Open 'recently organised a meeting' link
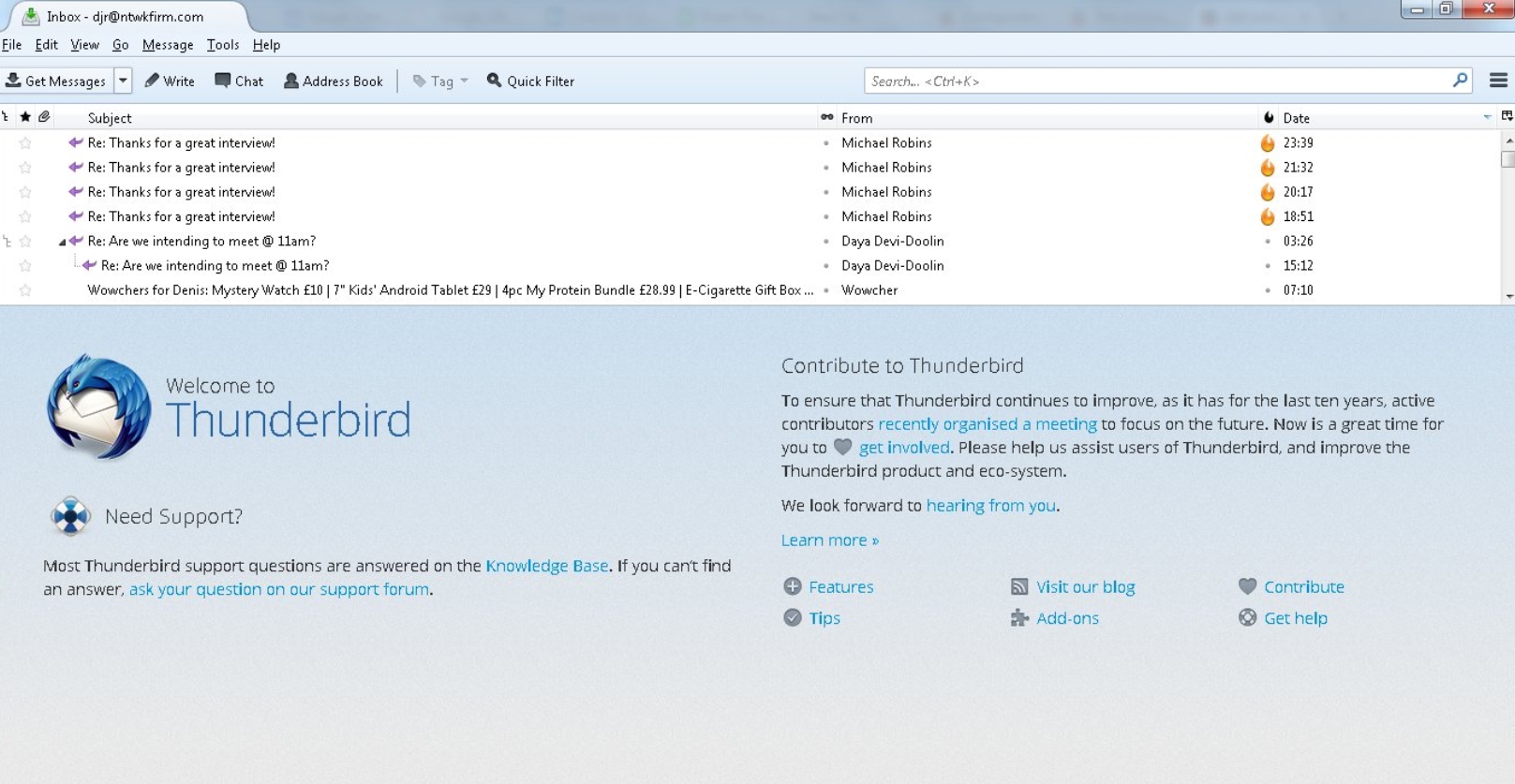The width and height of the screenshot is (1515, 784). tap(988, 424)
